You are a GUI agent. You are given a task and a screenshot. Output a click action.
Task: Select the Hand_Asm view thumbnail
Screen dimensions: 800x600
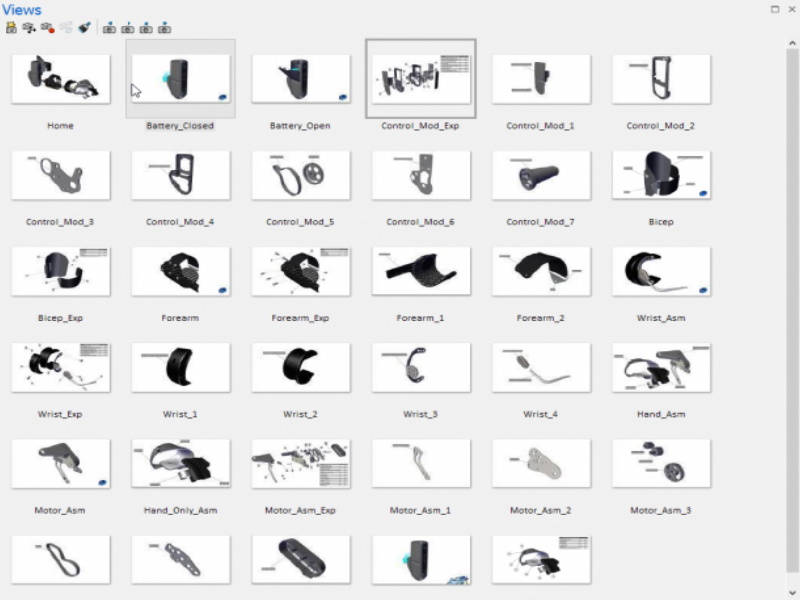(660, 367)
